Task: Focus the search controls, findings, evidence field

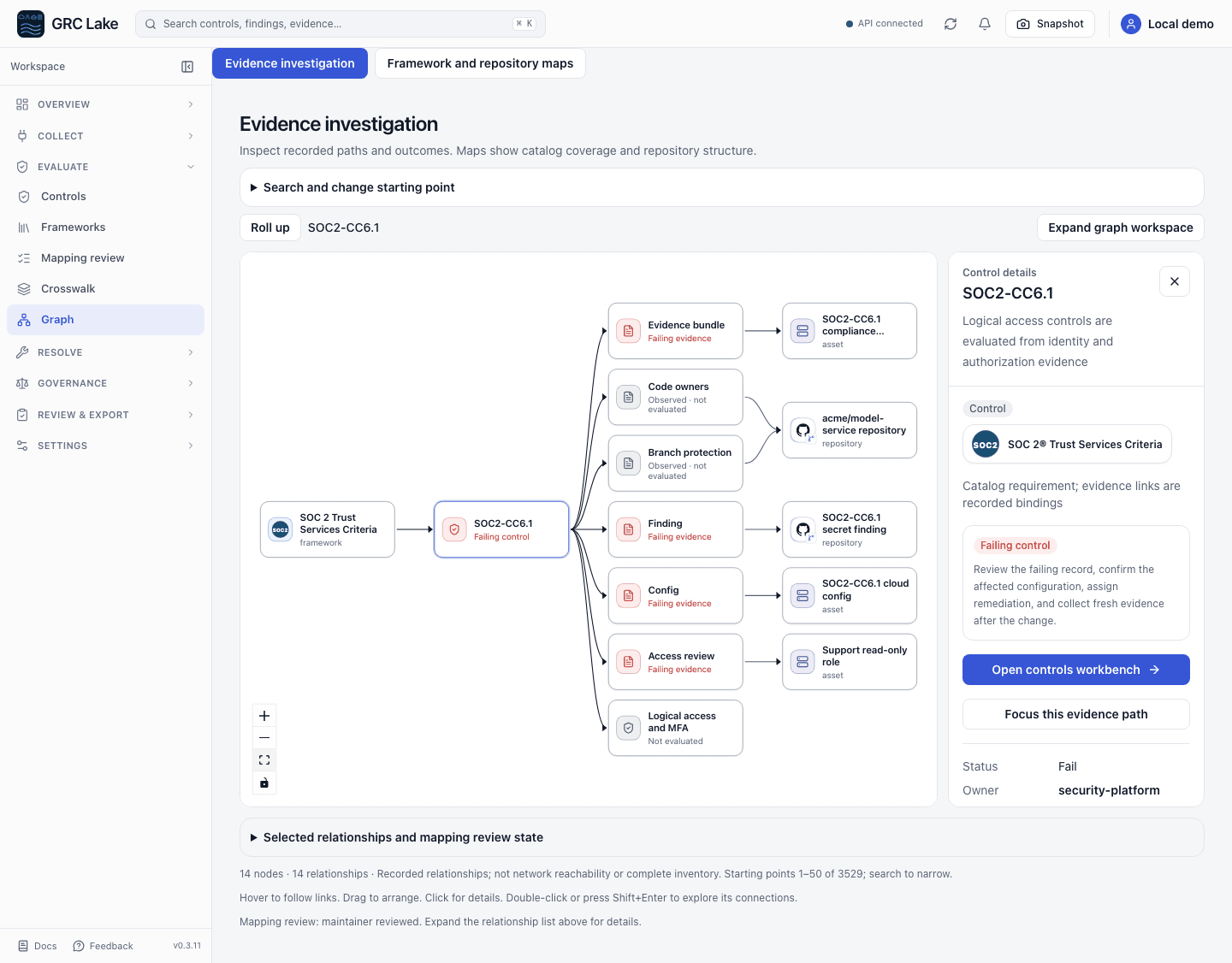Action: click(x=341, y=24)
